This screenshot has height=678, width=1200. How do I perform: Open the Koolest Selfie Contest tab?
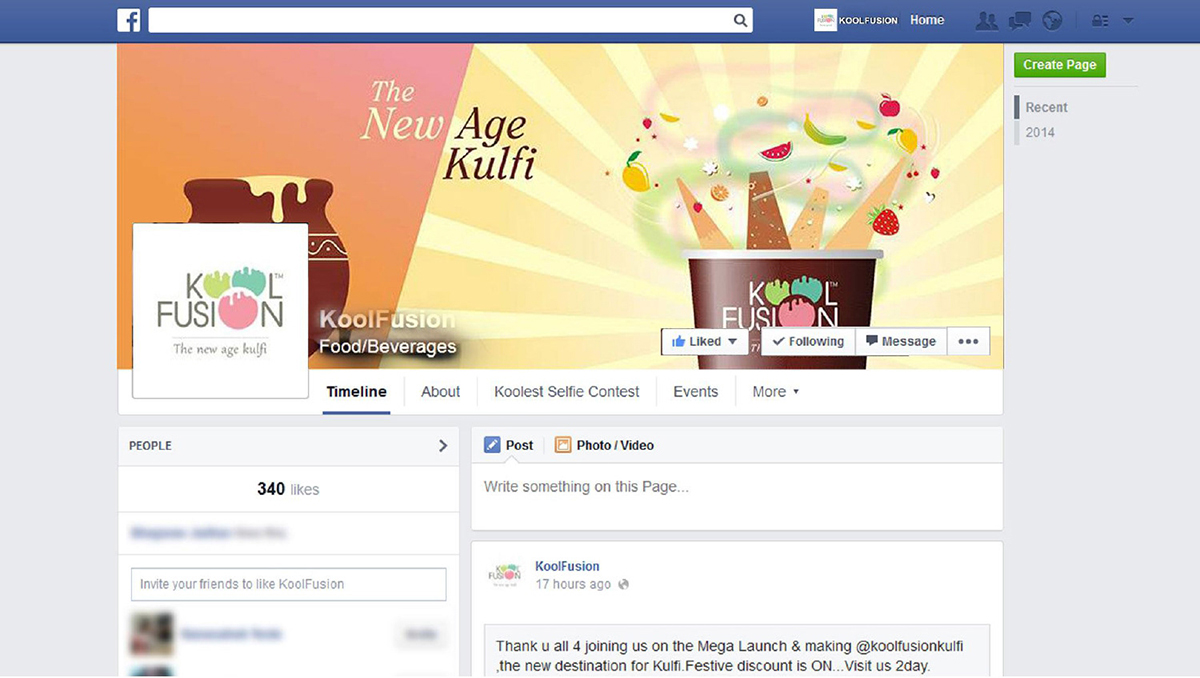click(566, 392)
